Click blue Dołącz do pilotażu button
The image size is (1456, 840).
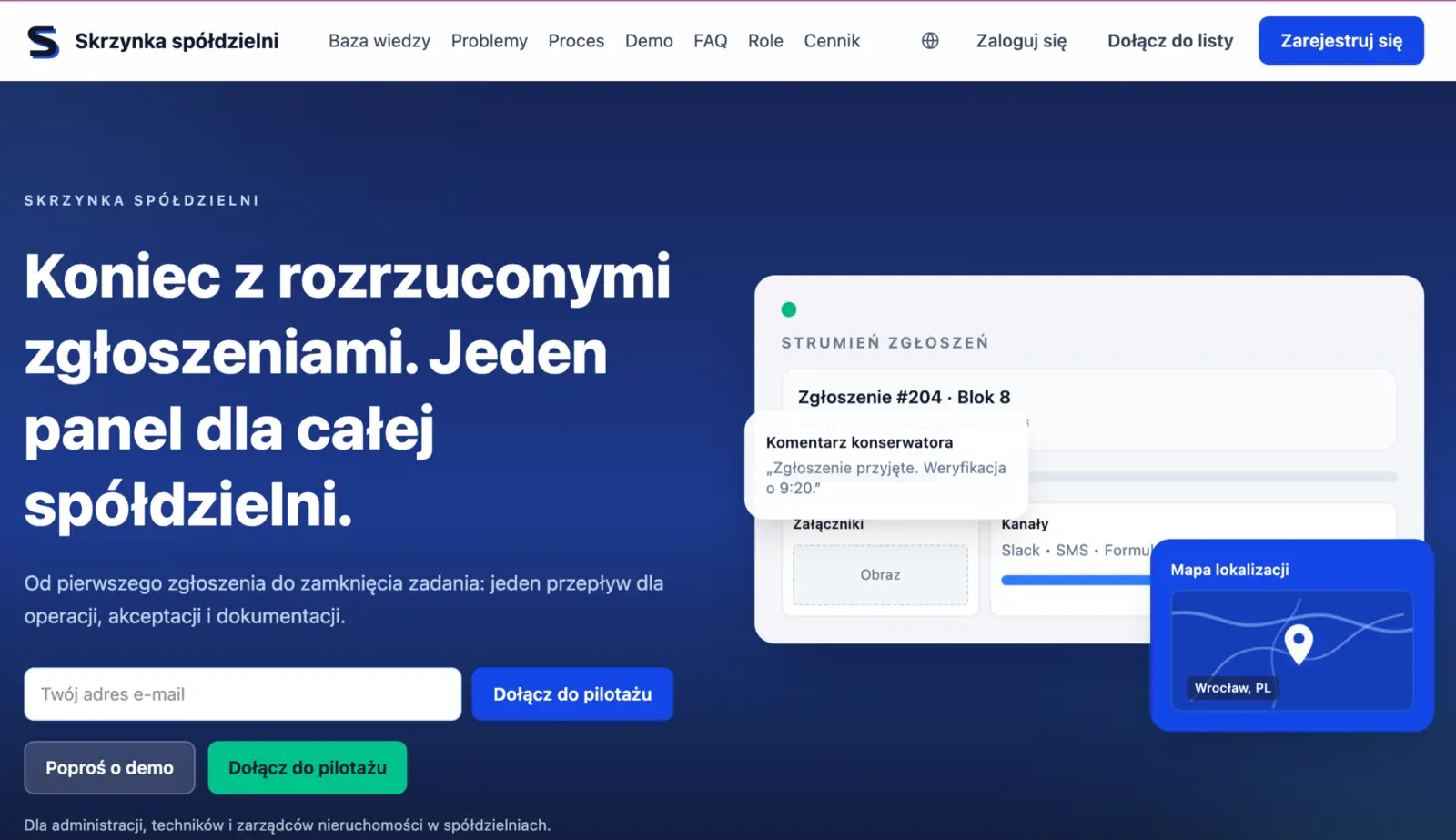(x=572, y=694)
